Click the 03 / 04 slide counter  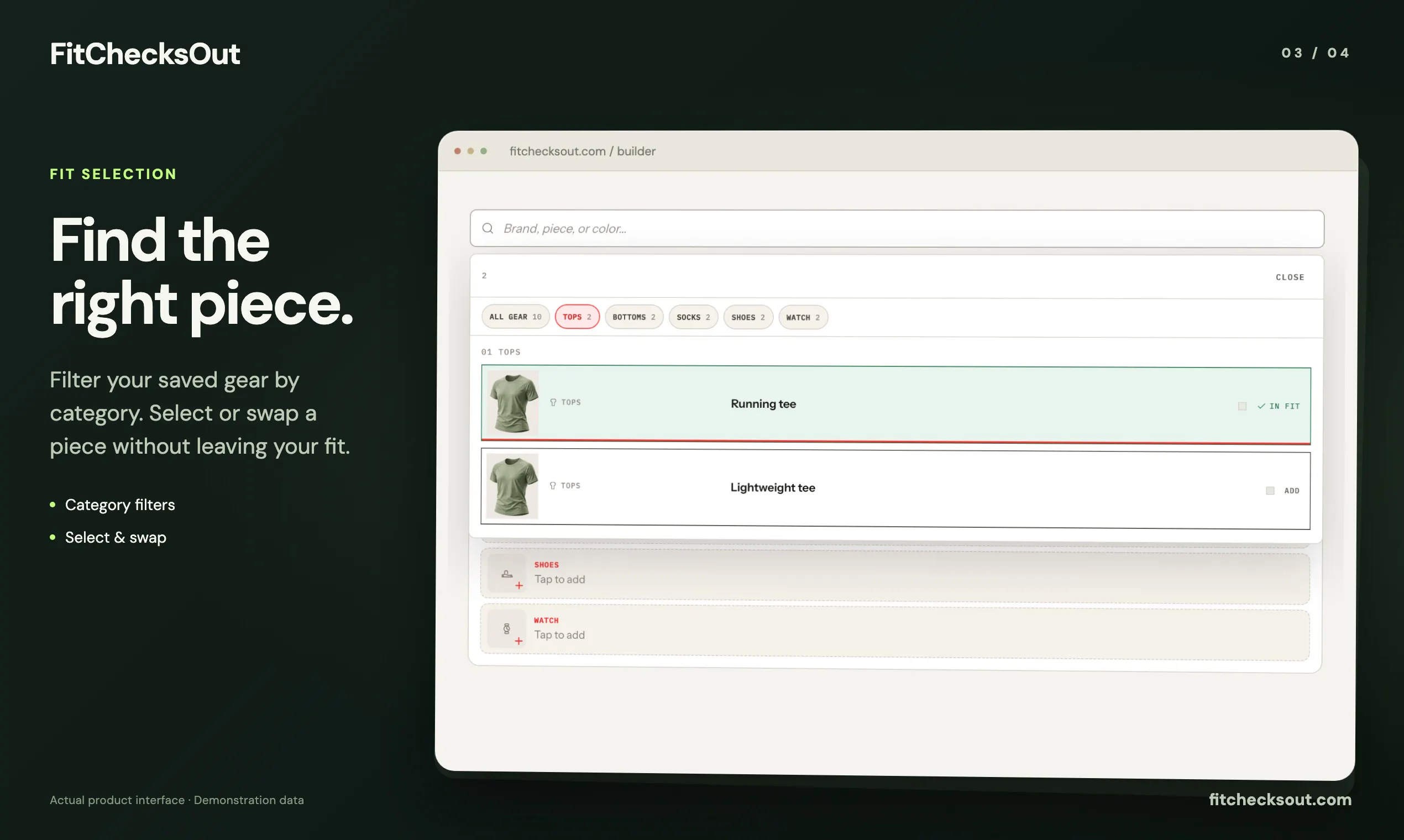[1315, 53]
